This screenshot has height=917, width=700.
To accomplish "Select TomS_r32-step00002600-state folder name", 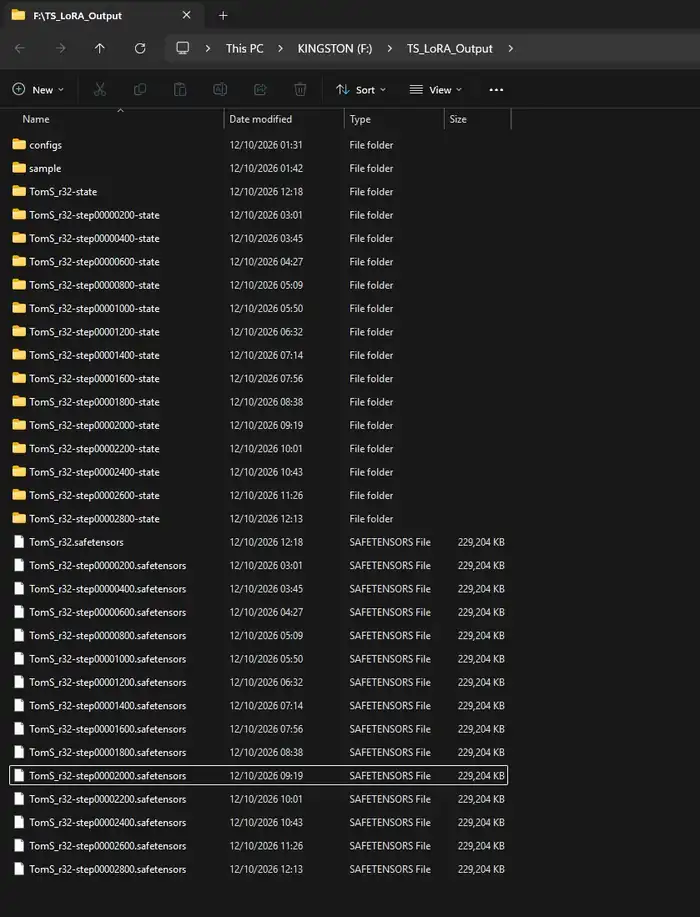I will coord(94,495).
